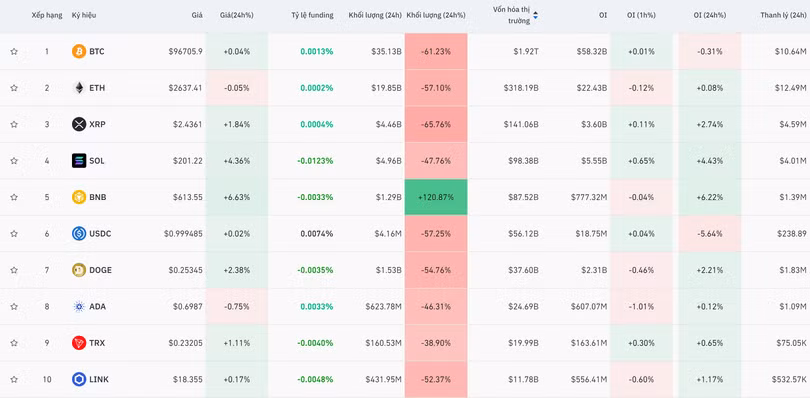Click the Solana coin logo

(79, 161)
